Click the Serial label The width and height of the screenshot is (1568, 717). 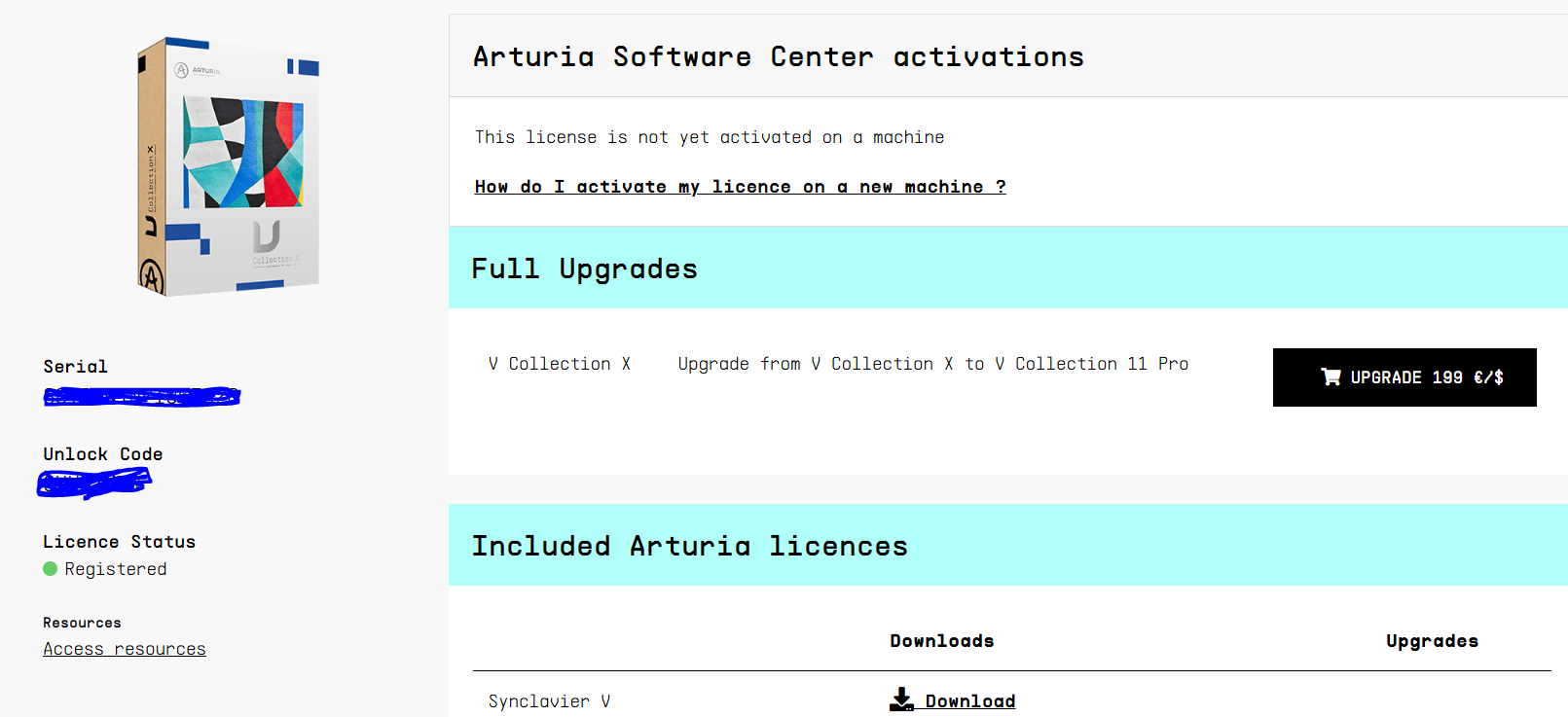75,367
